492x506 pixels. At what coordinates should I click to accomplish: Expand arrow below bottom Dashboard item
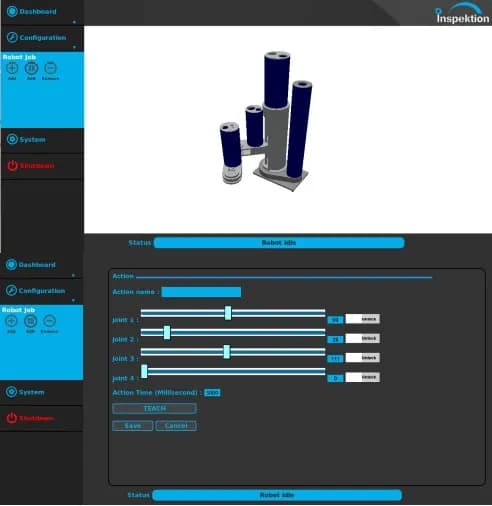(x=73, y=275)
